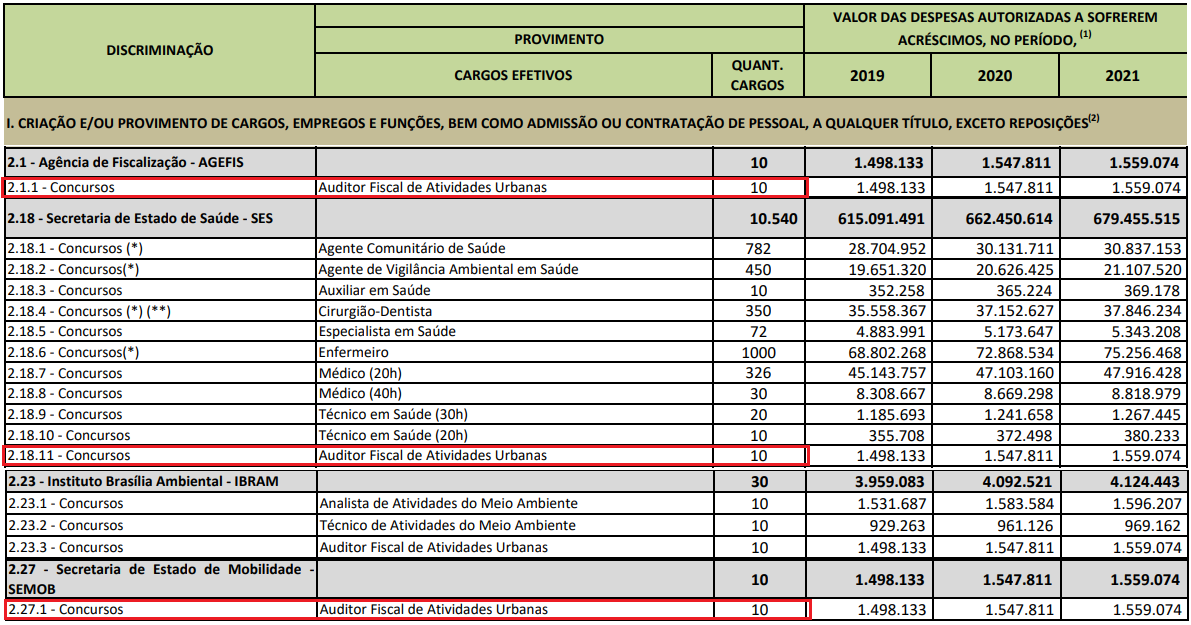Click '2.18.4 - Concursos (*) (**)' row label
The height and width of the screenshot is (625, 1191).
89,311
